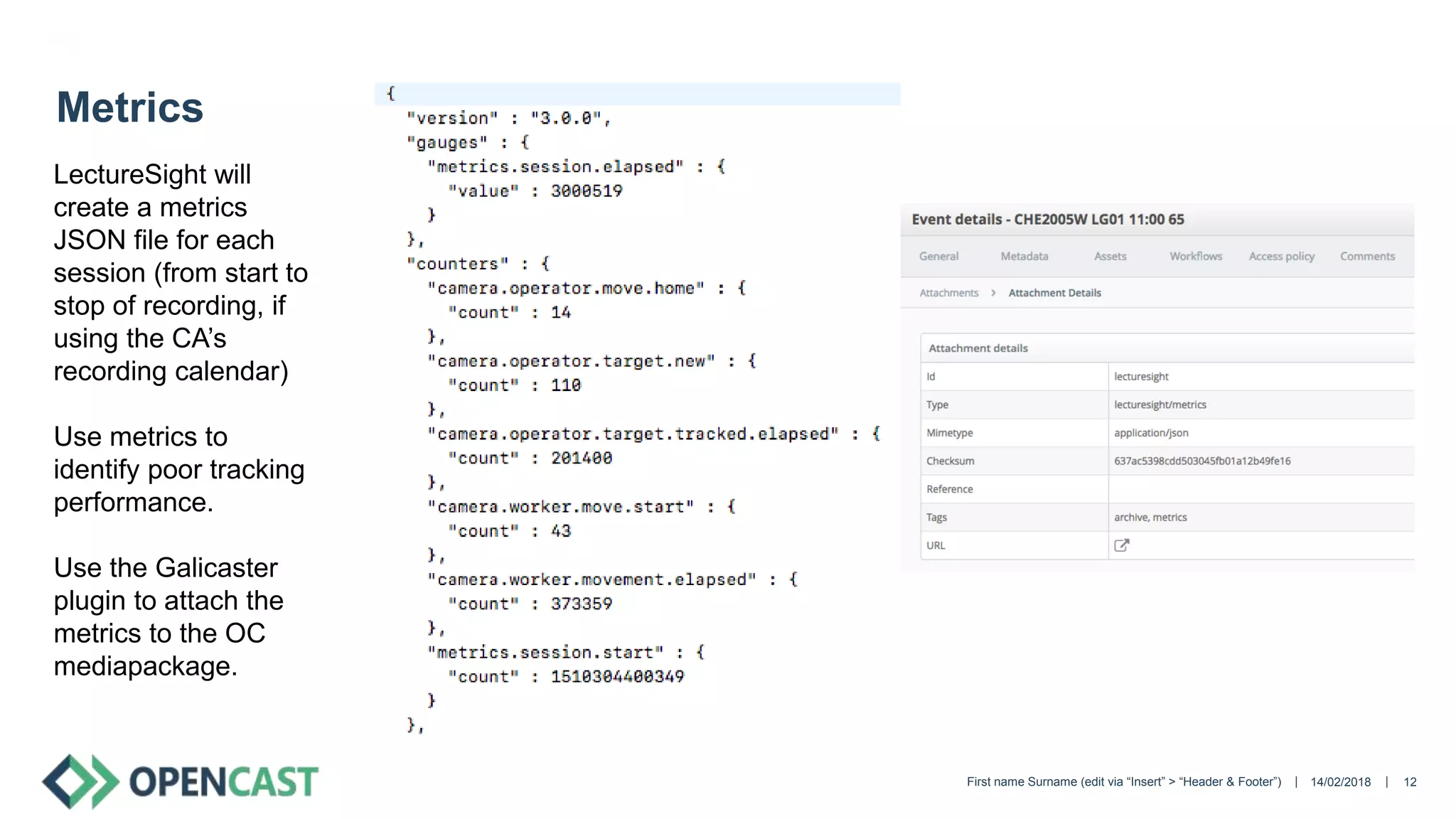Select the Id value "lecturesight"
The height and width of the screenshot is (819, 1456).
click(x=1141, y=377)
